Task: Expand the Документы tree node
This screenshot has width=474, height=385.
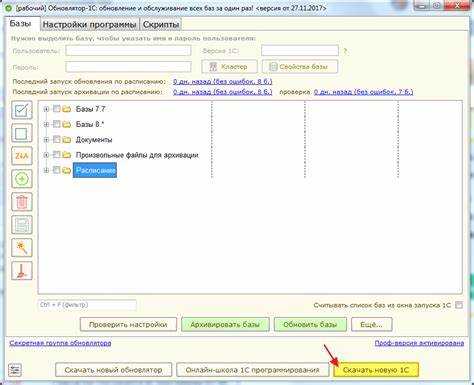Action: click(x=46, y=140)
